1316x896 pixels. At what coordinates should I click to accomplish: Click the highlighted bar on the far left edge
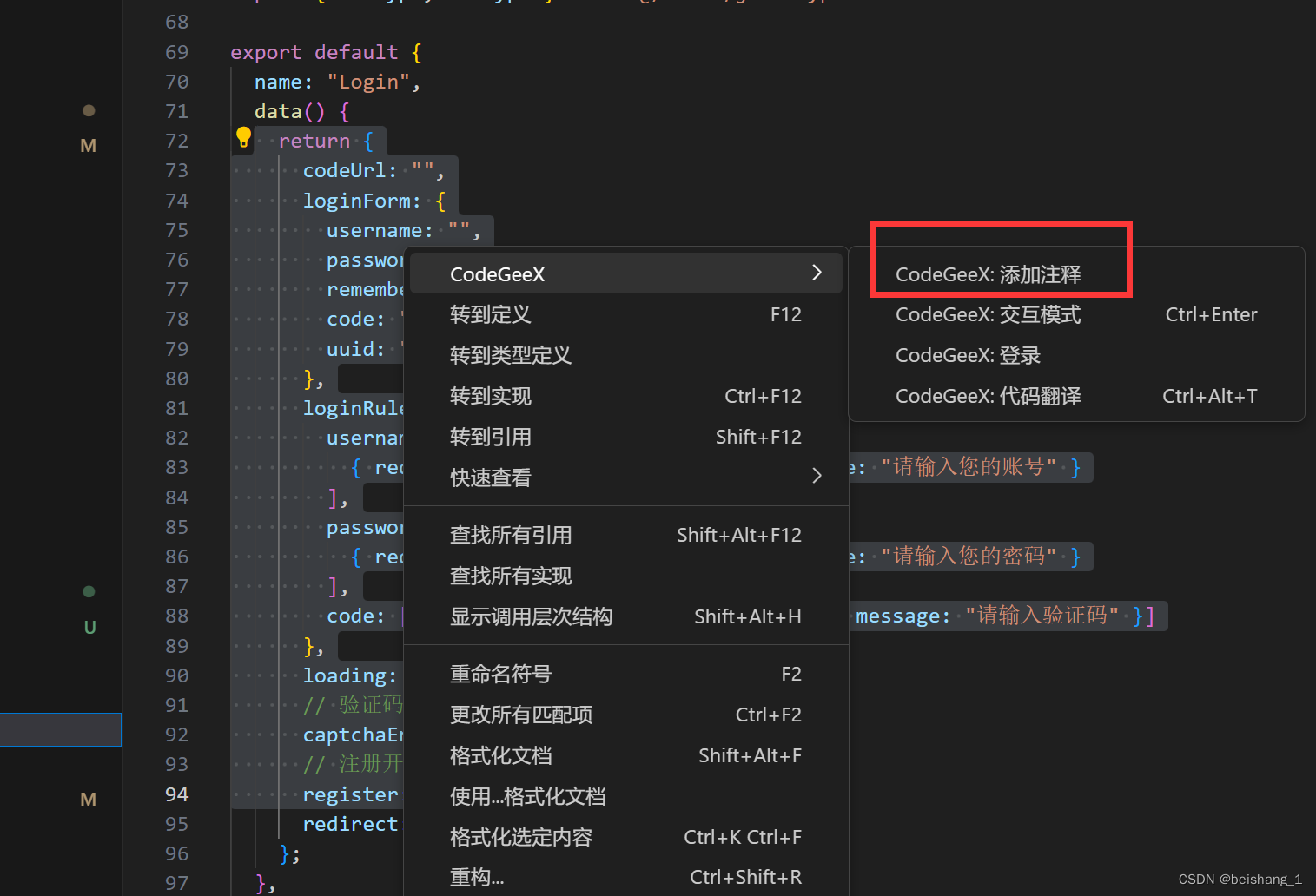[x=60, y=729]
